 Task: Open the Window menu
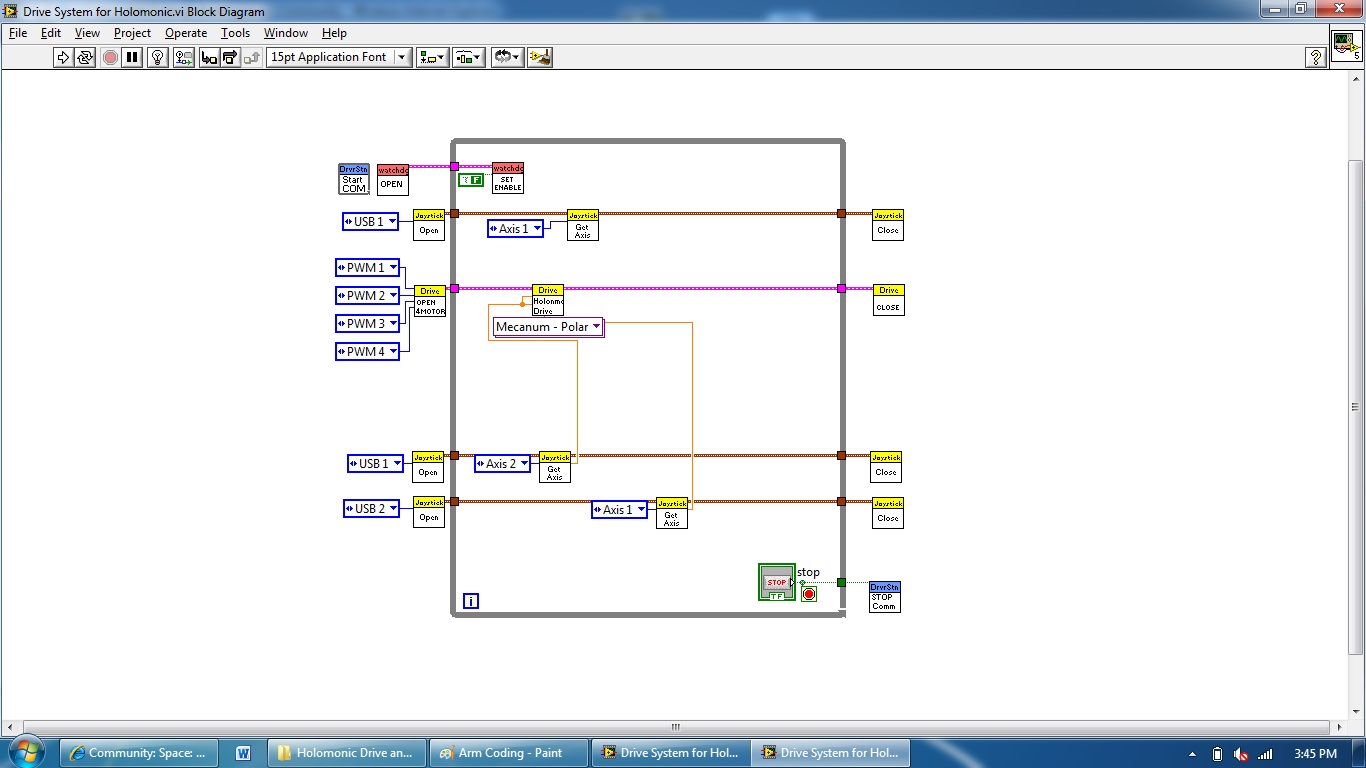285,33
